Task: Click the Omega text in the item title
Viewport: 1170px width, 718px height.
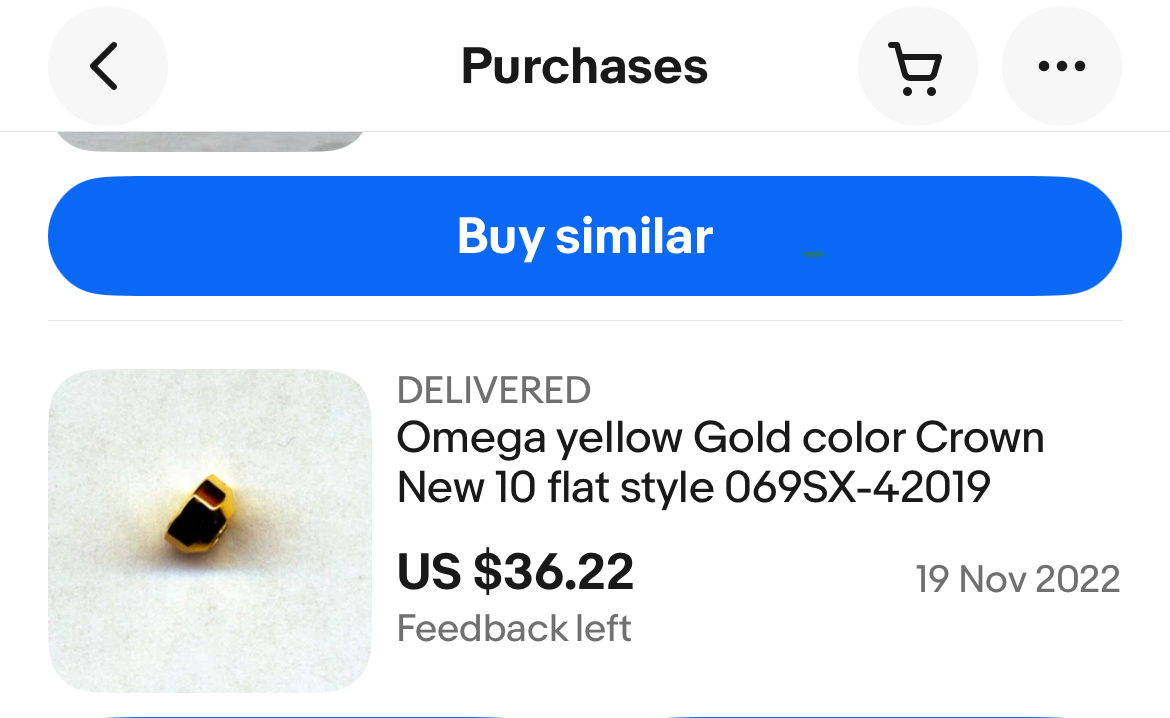Action: [471, 438]
